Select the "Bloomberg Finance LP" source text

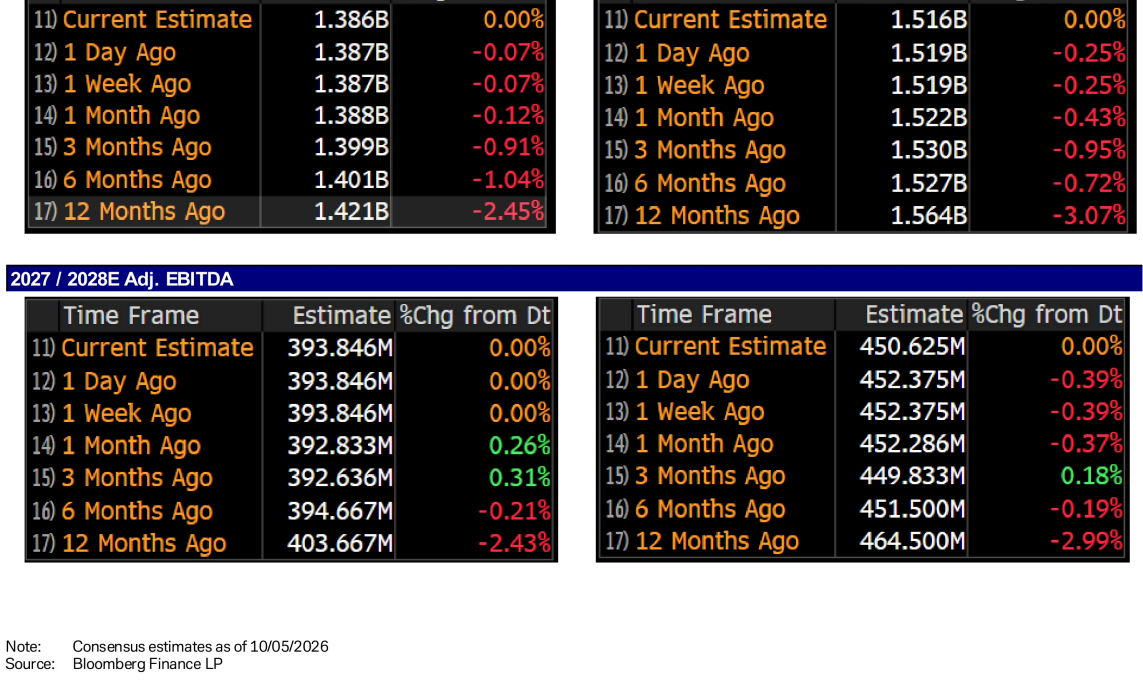click(x=147, y=664)
